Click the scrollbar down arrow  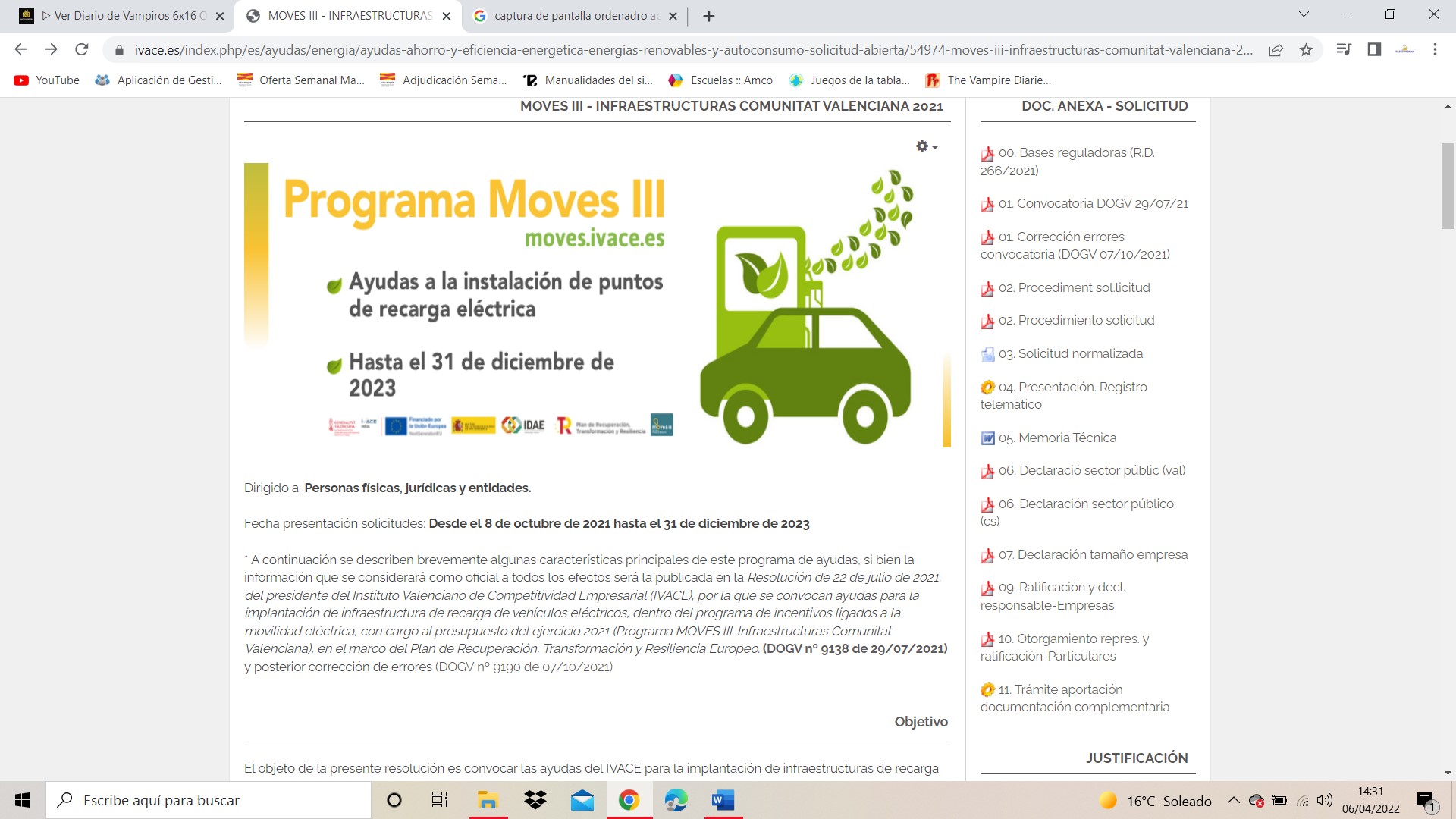tap(1448, 773)
